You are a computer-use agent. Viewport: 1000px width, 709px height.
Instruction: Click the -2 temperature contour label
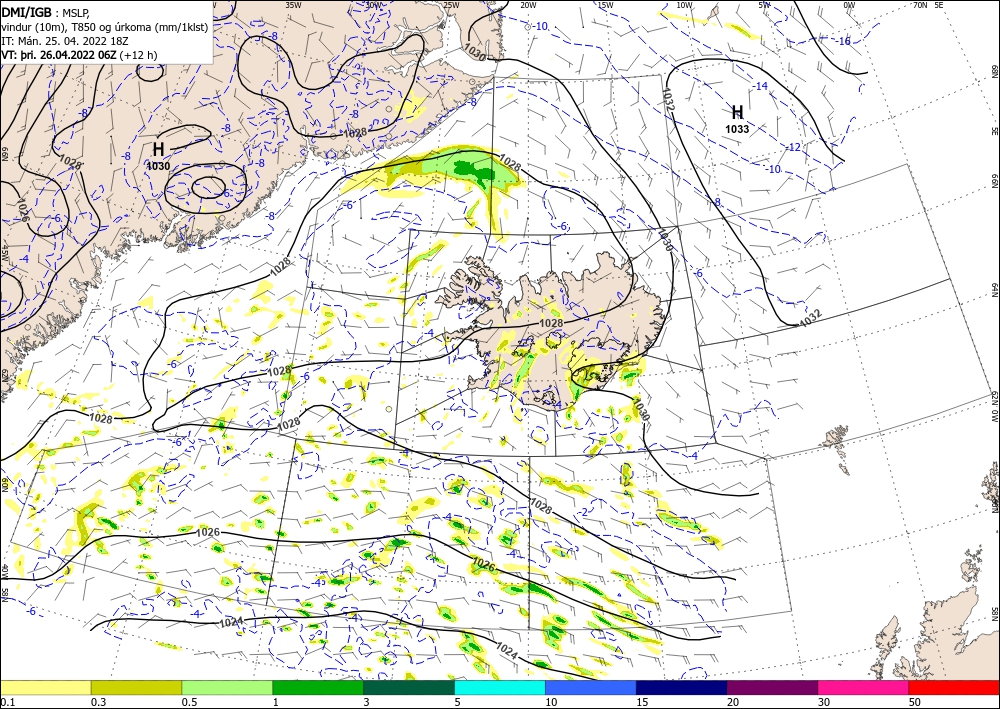tap(584, 513)
